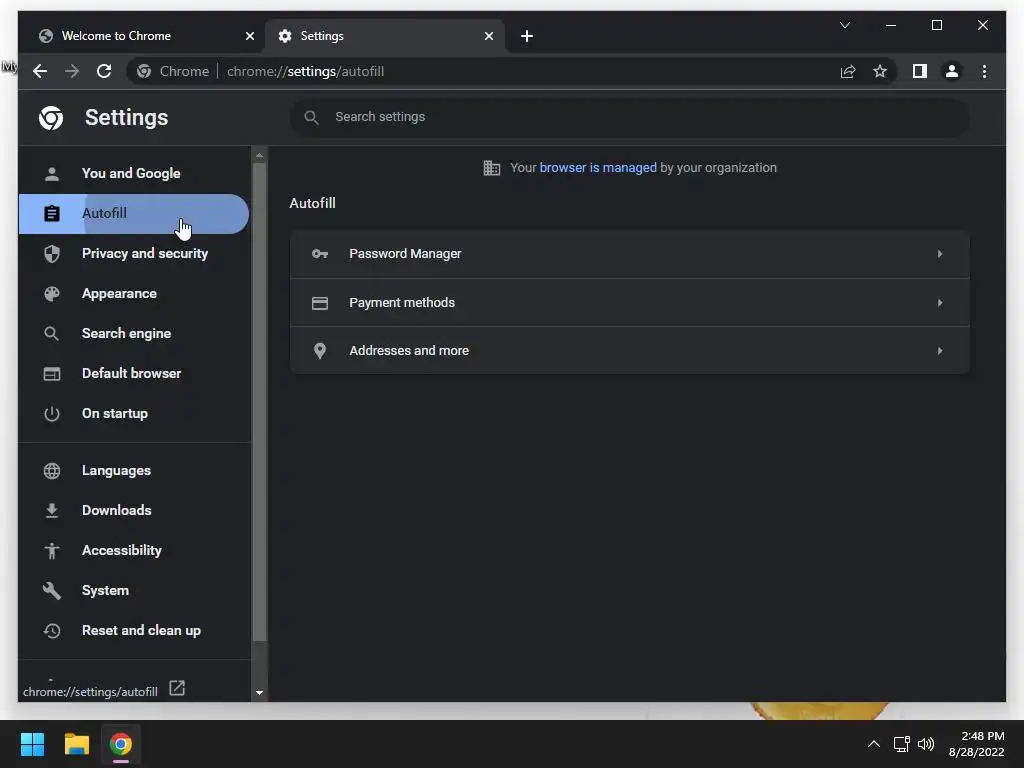This screenshot has width=1024, height=768.
Task: Open Chrome three-dot menu
Action: tap(984, 71)
